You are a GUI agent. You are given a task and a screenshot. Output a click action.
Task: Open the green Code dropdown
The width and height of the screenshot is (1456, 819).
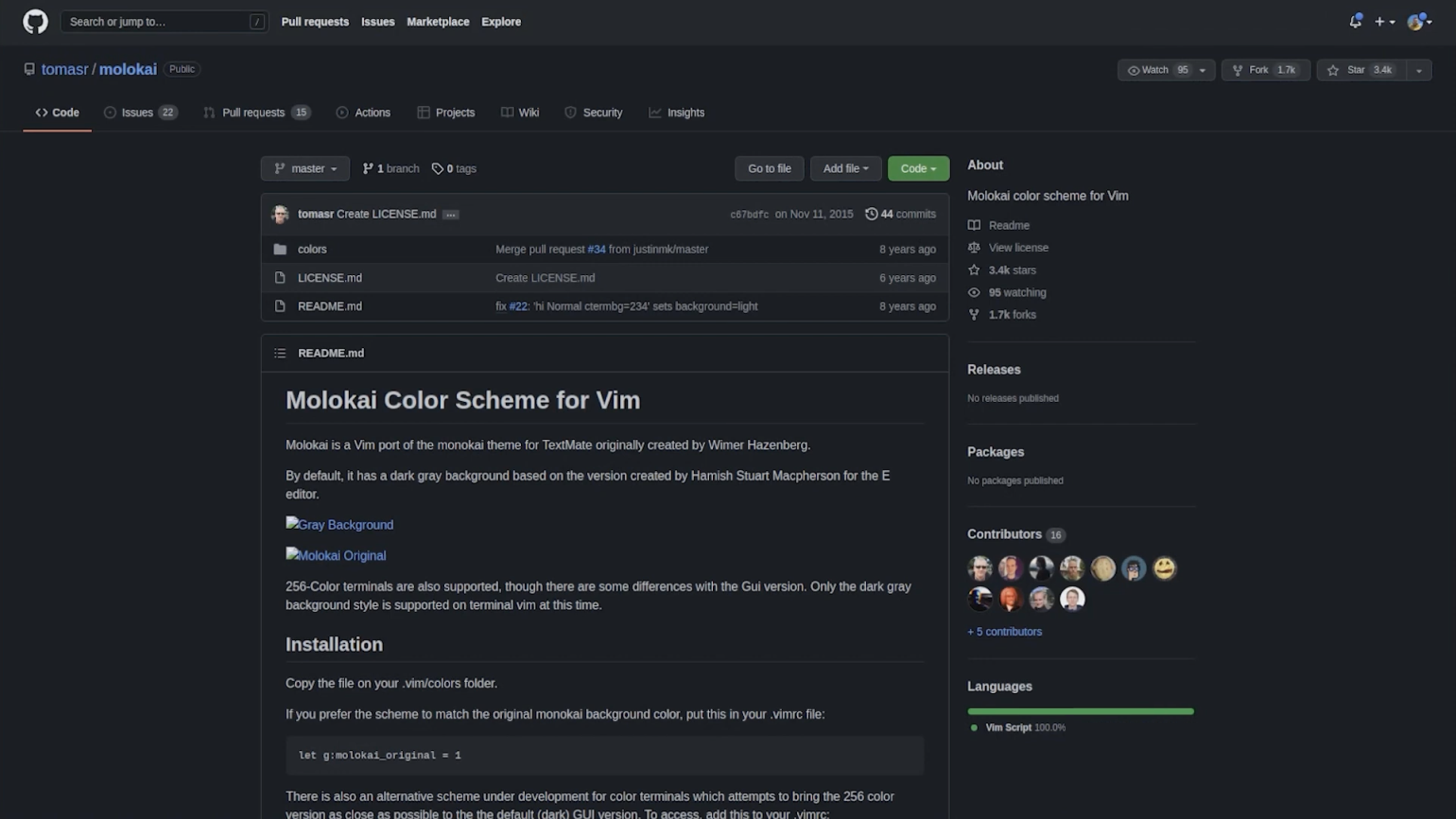coord(918,168)
